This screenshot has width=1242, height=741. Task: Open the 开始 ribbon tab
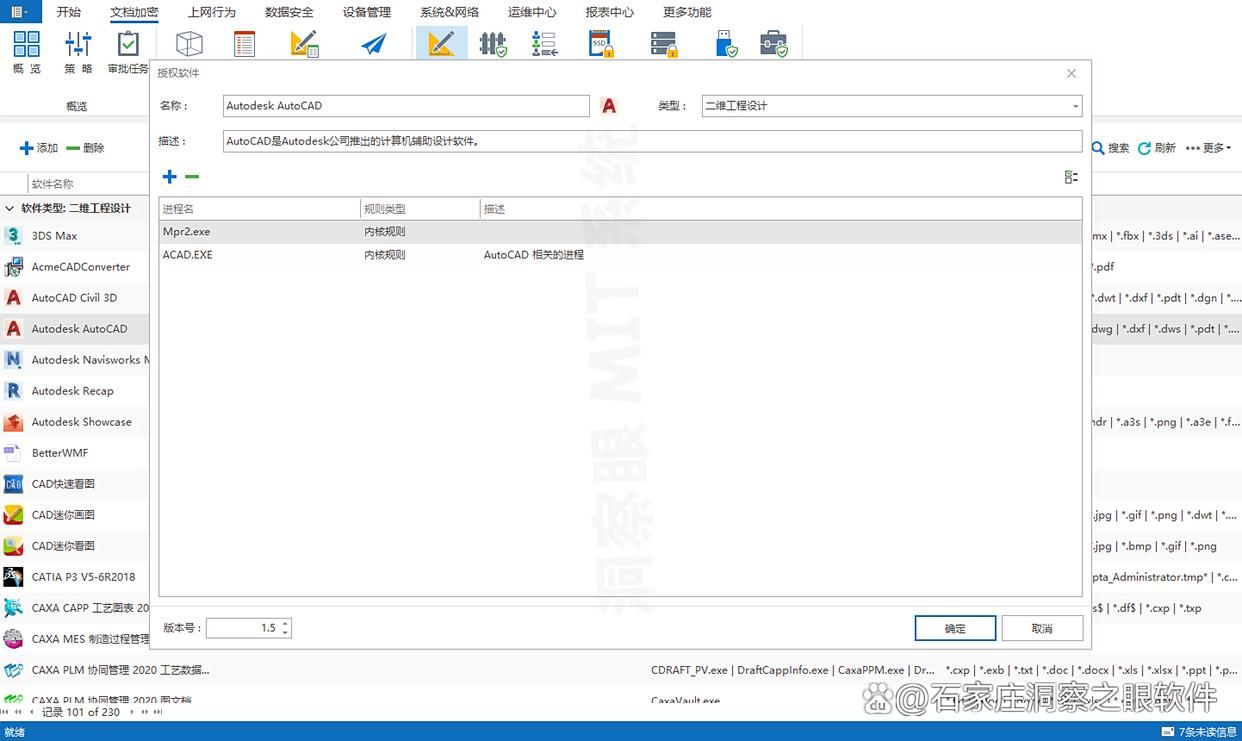pyautogui.click(x=69, y=12)
